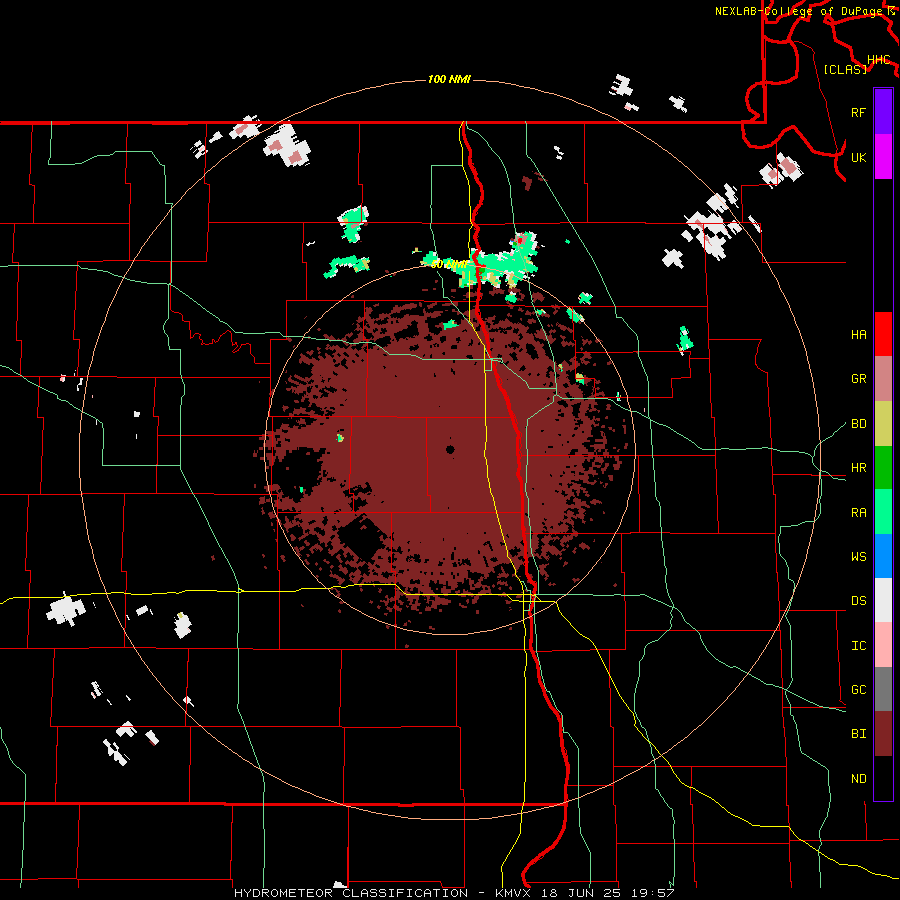The height and width of the screenshot is (900, 900).
Task: Pick the HR dark green legend swatch
Action: point(883,468)
